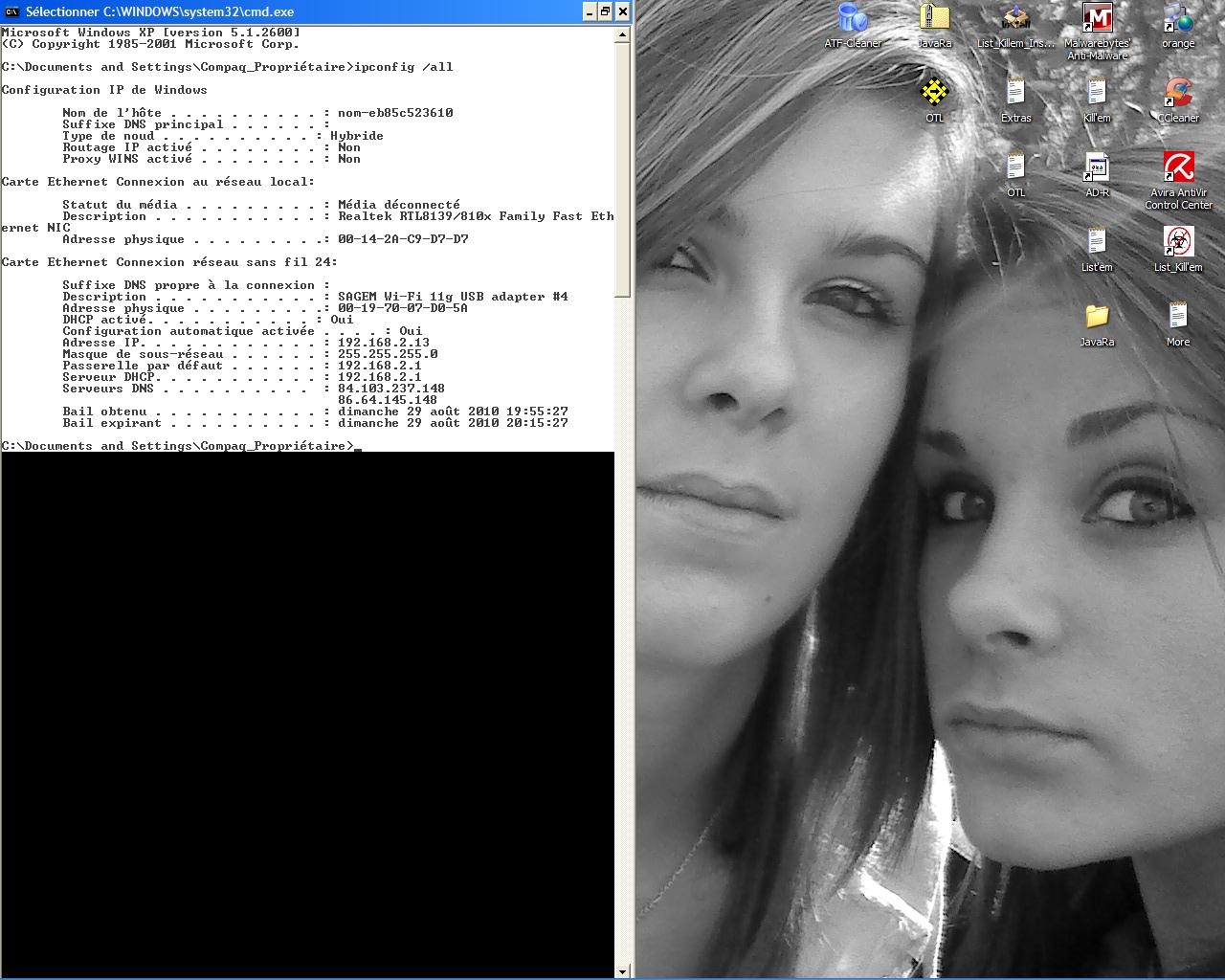This screenshot has width=1225, height=980.
Task: Click the host name 'nom-eb85c523610'
Action: tap(395, 113)
